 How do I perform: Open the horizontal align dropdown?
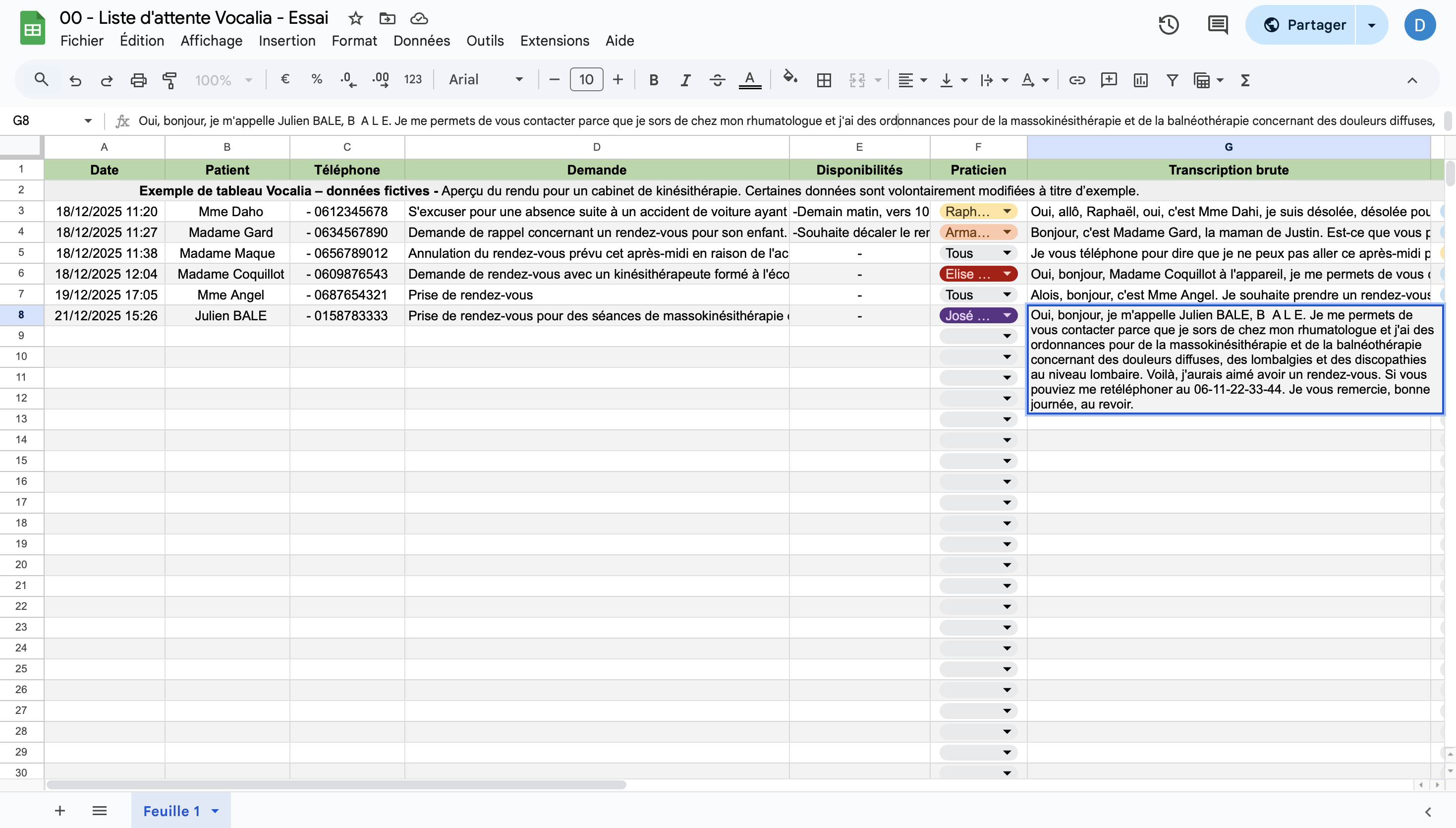912,80
